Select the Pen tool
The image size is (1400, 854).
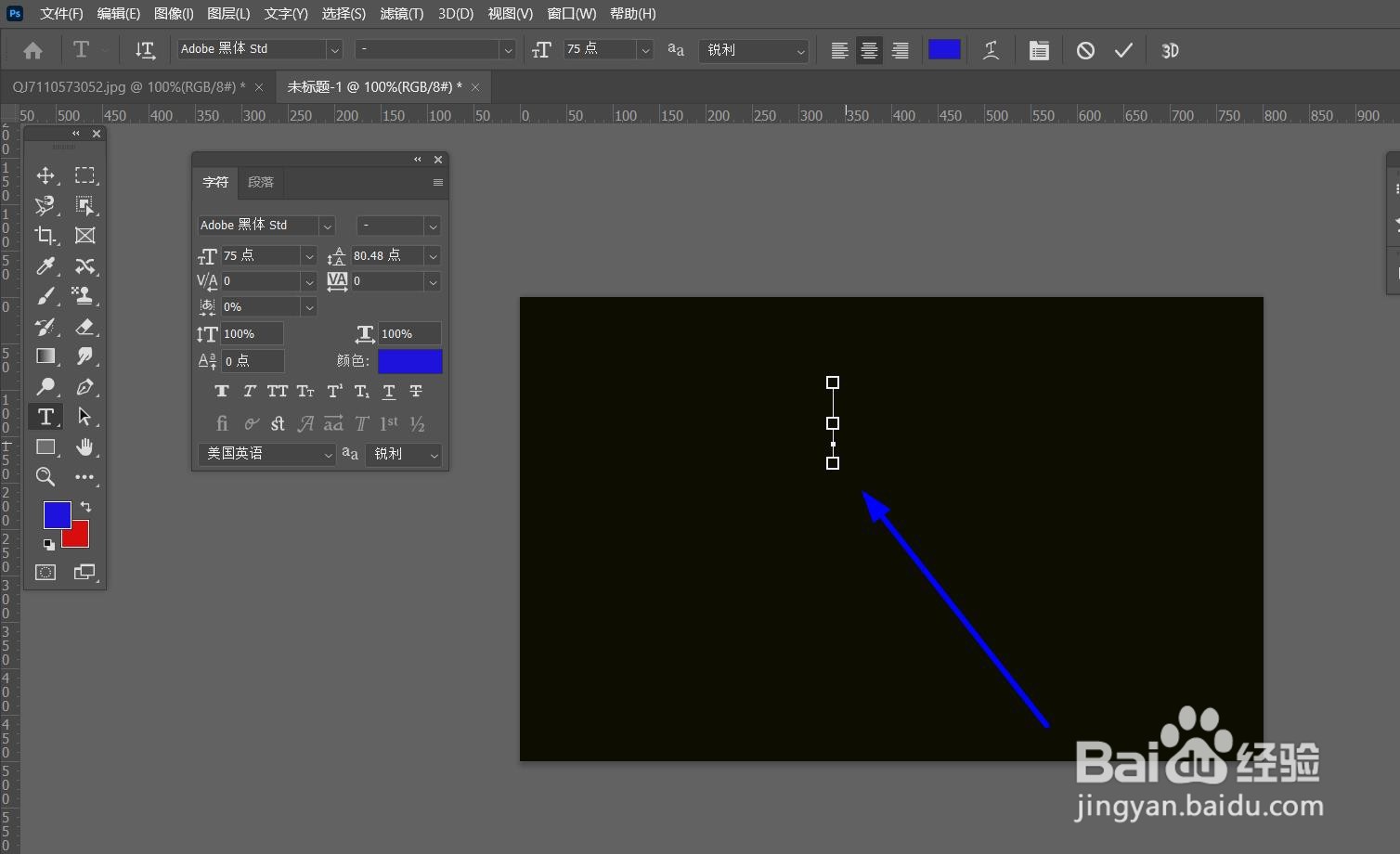(84, 386)
